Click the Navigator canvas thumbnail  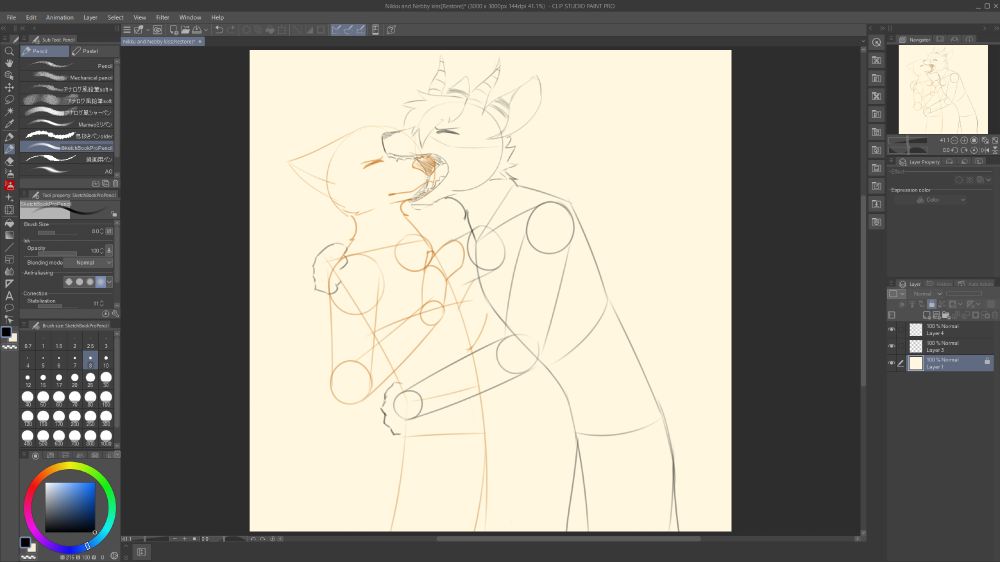[x=943, y=89]
